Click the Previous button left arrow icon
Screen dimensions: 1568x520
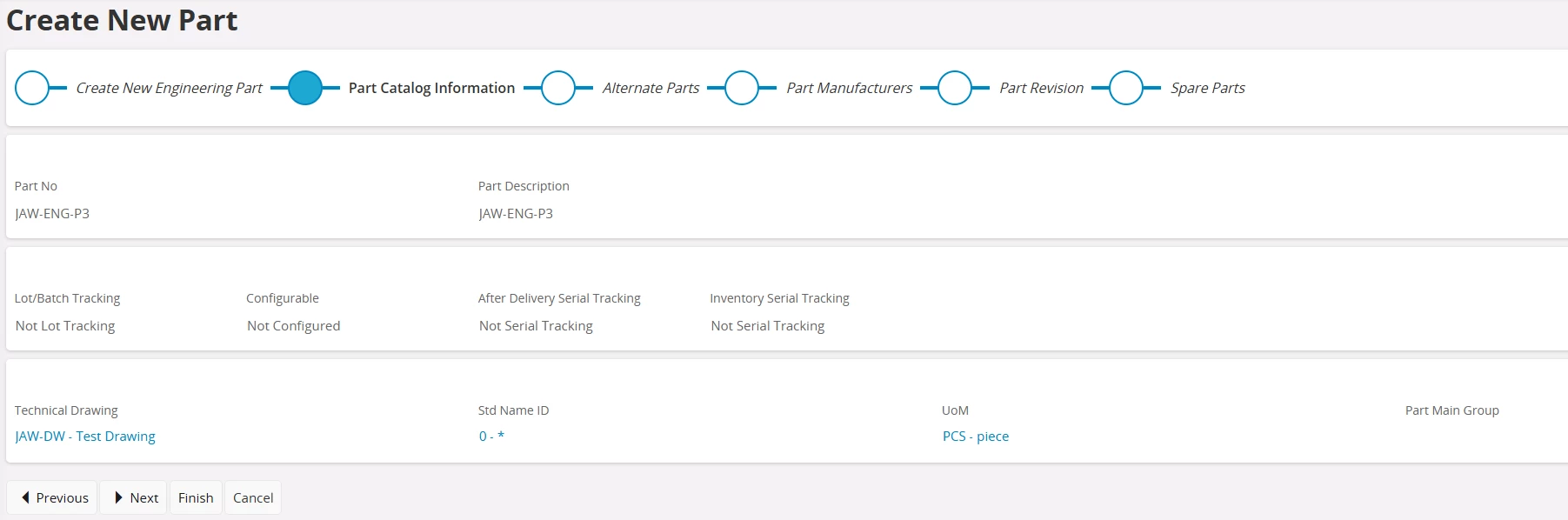click(x=26, y=497)
